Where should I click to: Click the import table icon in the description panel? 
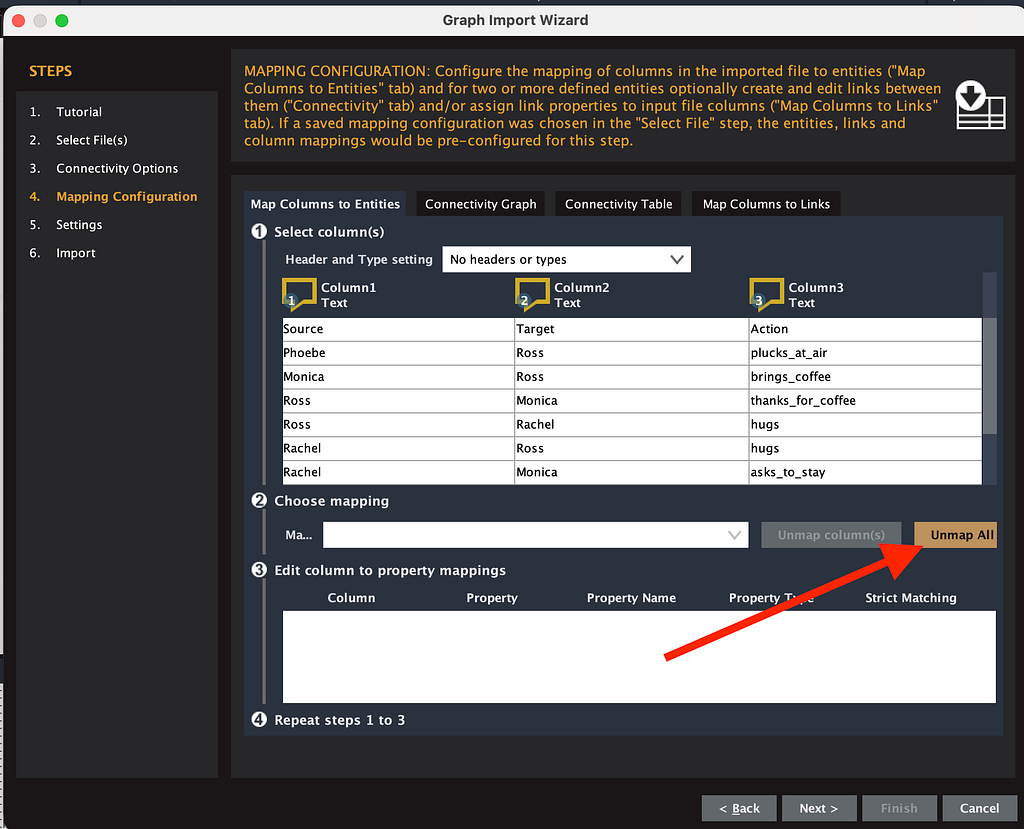click(980, 105)
